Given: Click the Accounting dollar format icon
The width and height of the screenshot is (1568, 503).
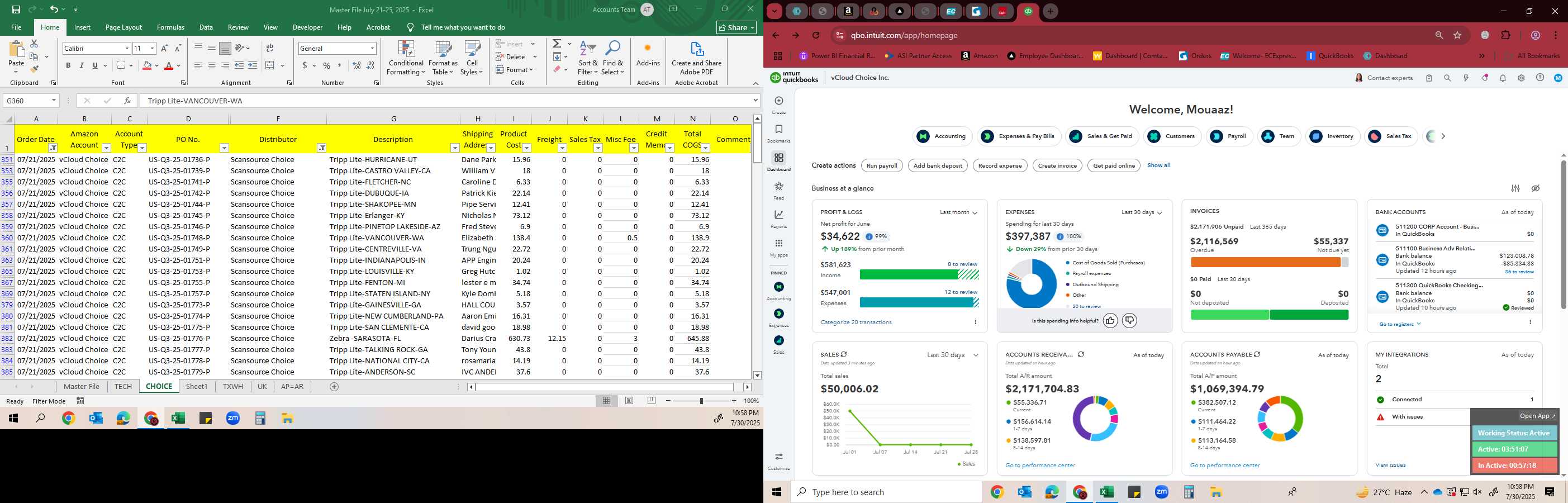Looking at the screenshot, I should pos(305,66).
